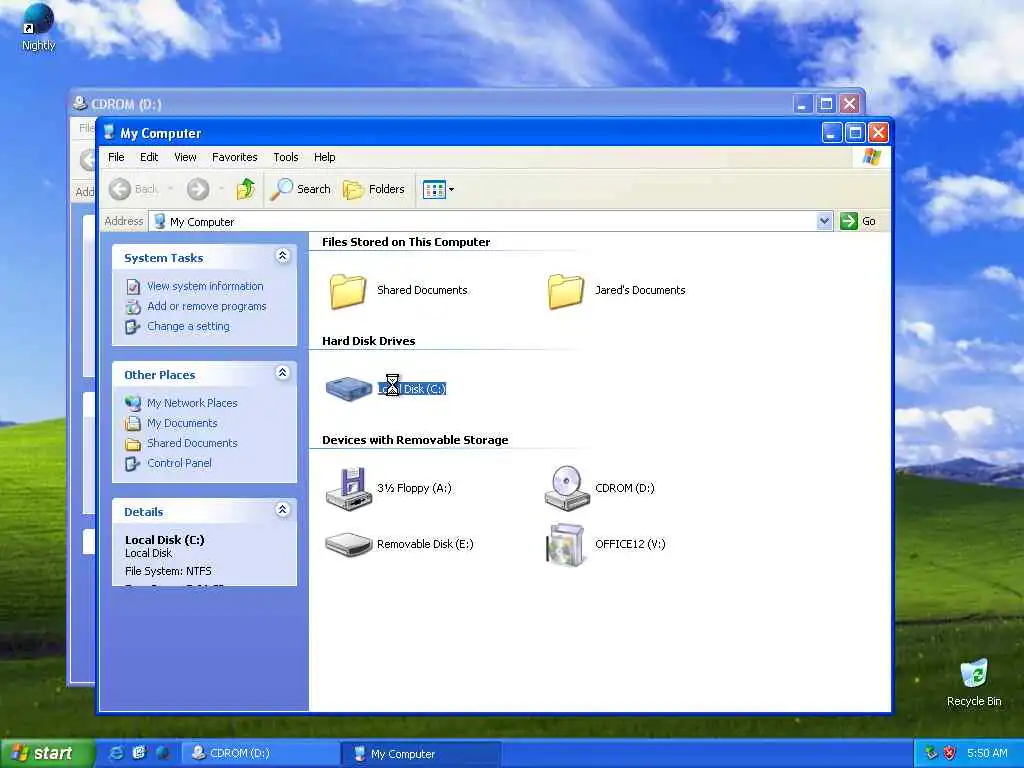Open the Recycle Bin on desktop
Image resolution: width=1024 pixels, height=768 pixels.
pos(974,682)
